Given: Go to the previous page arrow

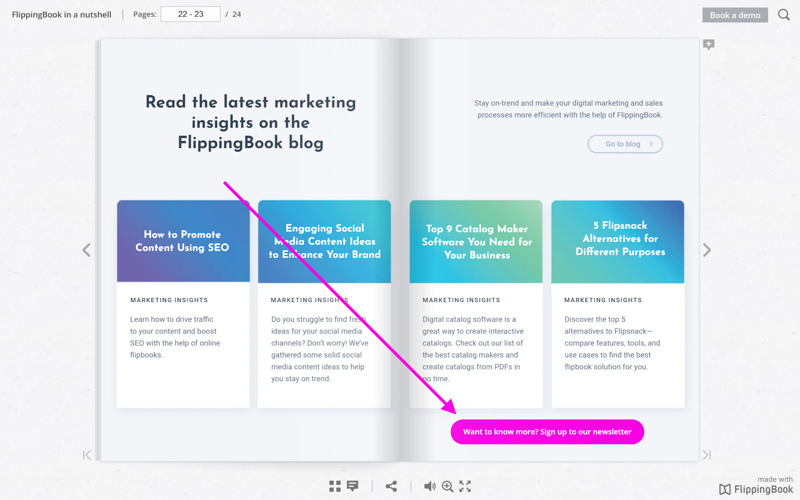Looking at the screenshot, I should pos(87,250).
